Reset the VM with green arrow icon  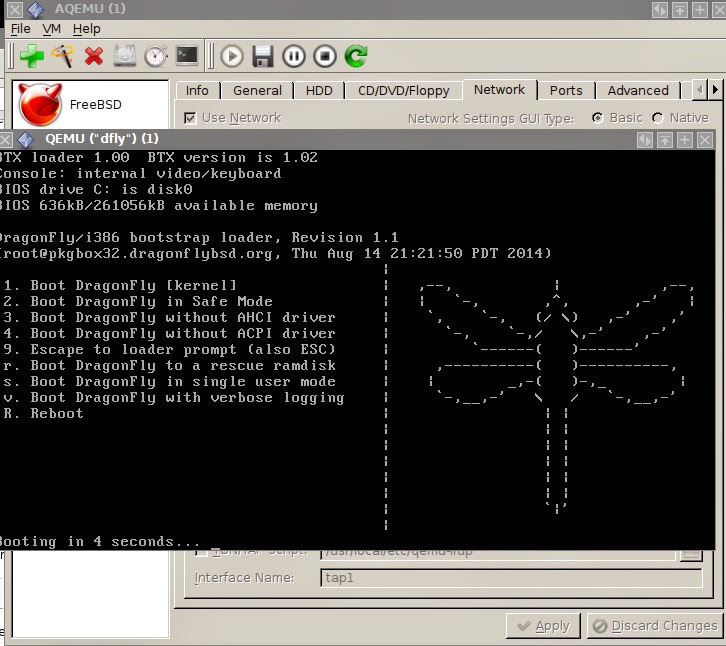[356, 56]
